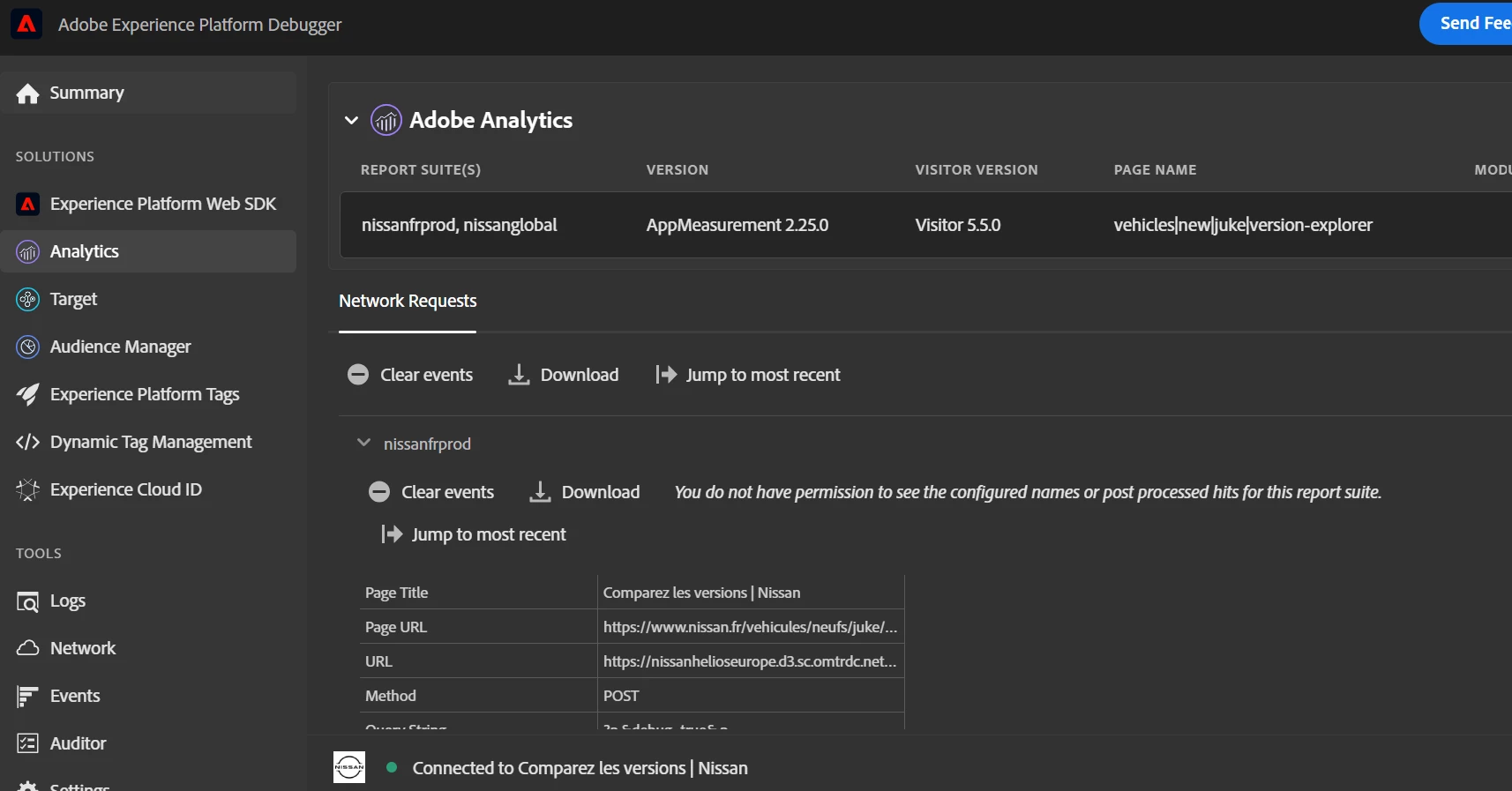Click the URL row label
This screenshot has width=1512, height=791.
coord(378,661)
